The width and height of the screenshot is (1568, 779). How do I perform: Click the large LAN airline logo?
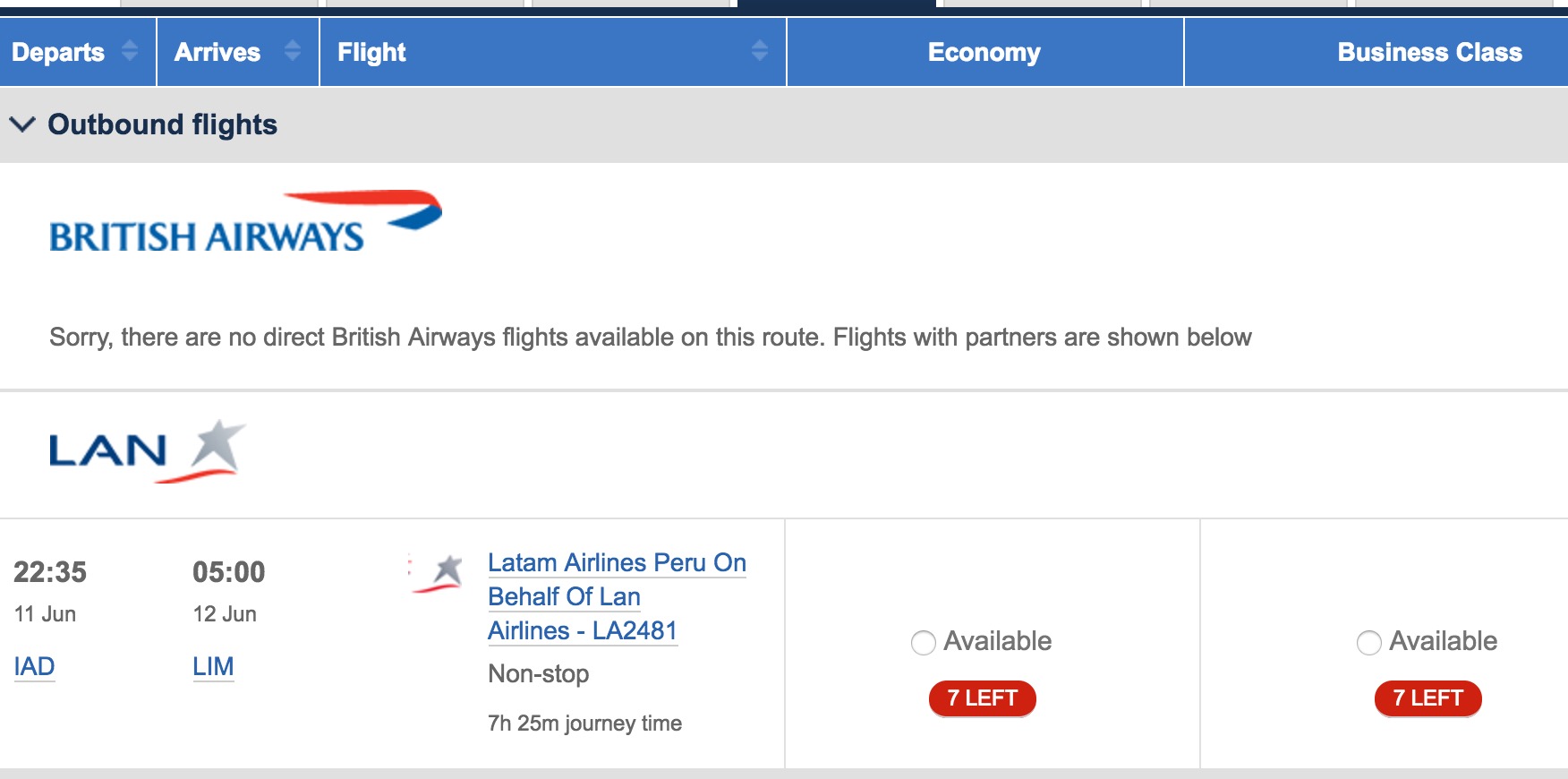147,450
